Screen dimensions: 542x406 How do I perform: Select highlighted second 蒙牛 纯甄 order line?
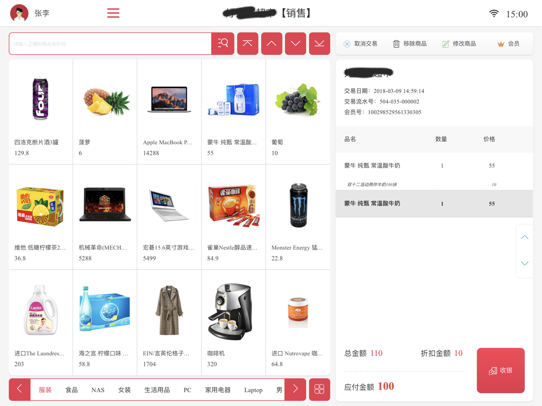pyautogui.click(x=434, y=204)
